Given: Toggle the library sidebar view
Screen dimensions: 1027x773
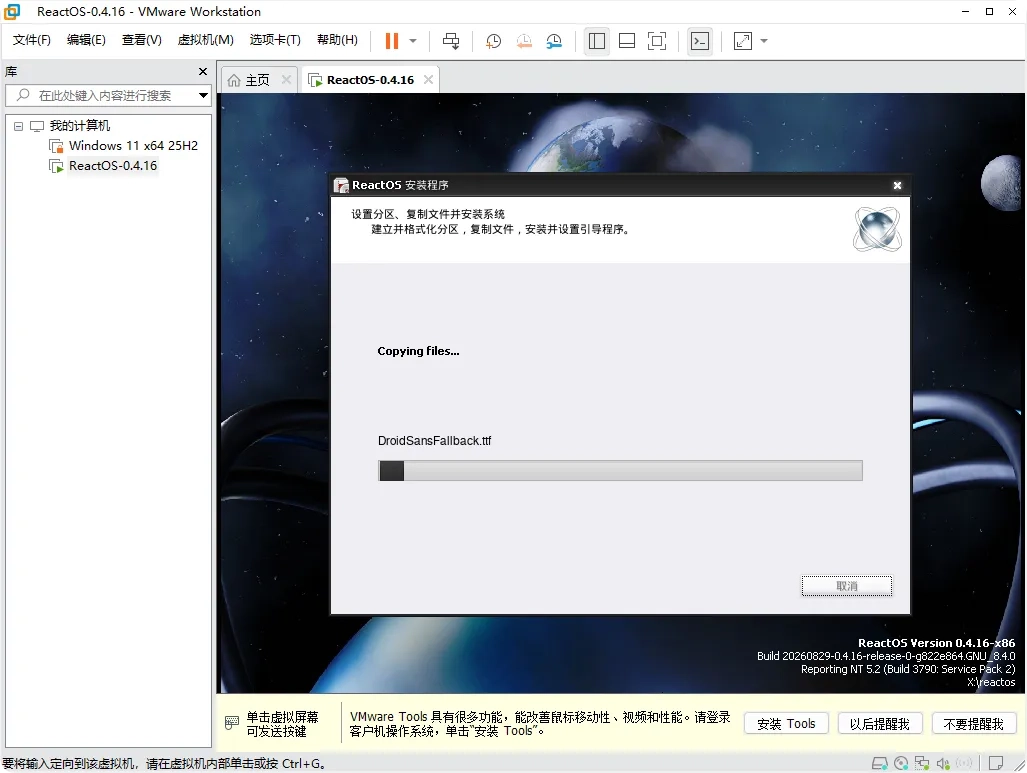Looking at the screenshot, I should (597, 41).
